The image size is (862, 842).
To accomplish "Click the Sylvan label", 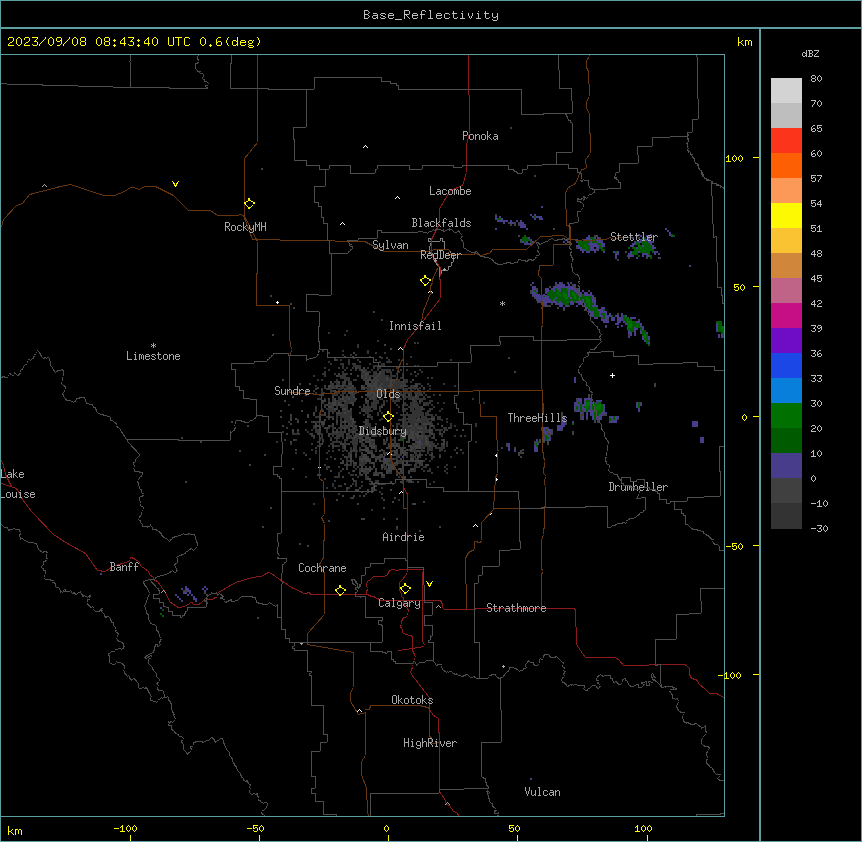I will (x=390, y=245).
